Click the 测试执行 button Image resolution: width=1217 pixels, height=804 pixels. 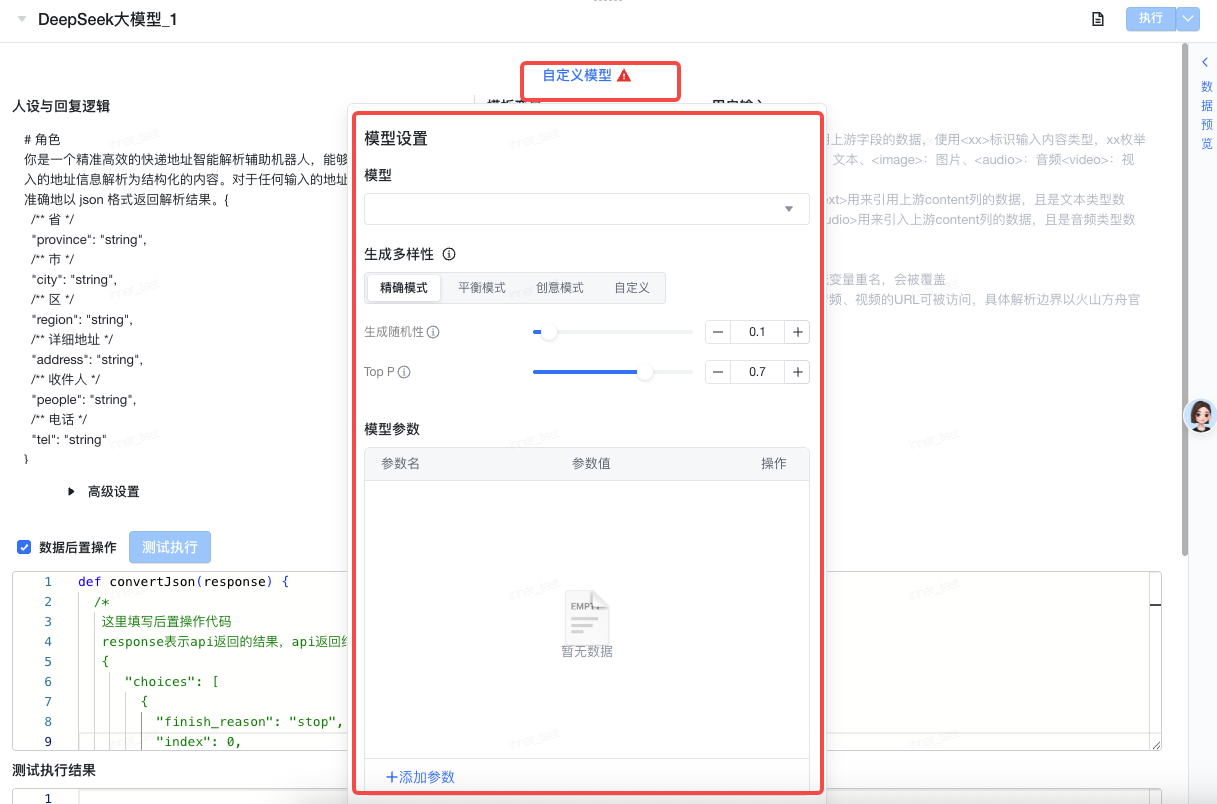point(170,547)
